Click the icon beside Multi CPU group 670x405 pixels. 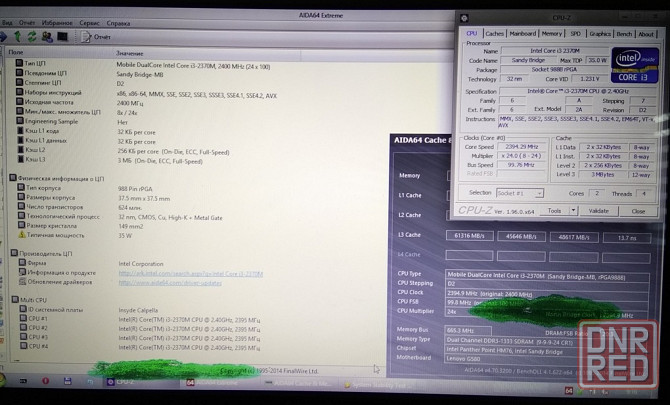coord(15,299)
